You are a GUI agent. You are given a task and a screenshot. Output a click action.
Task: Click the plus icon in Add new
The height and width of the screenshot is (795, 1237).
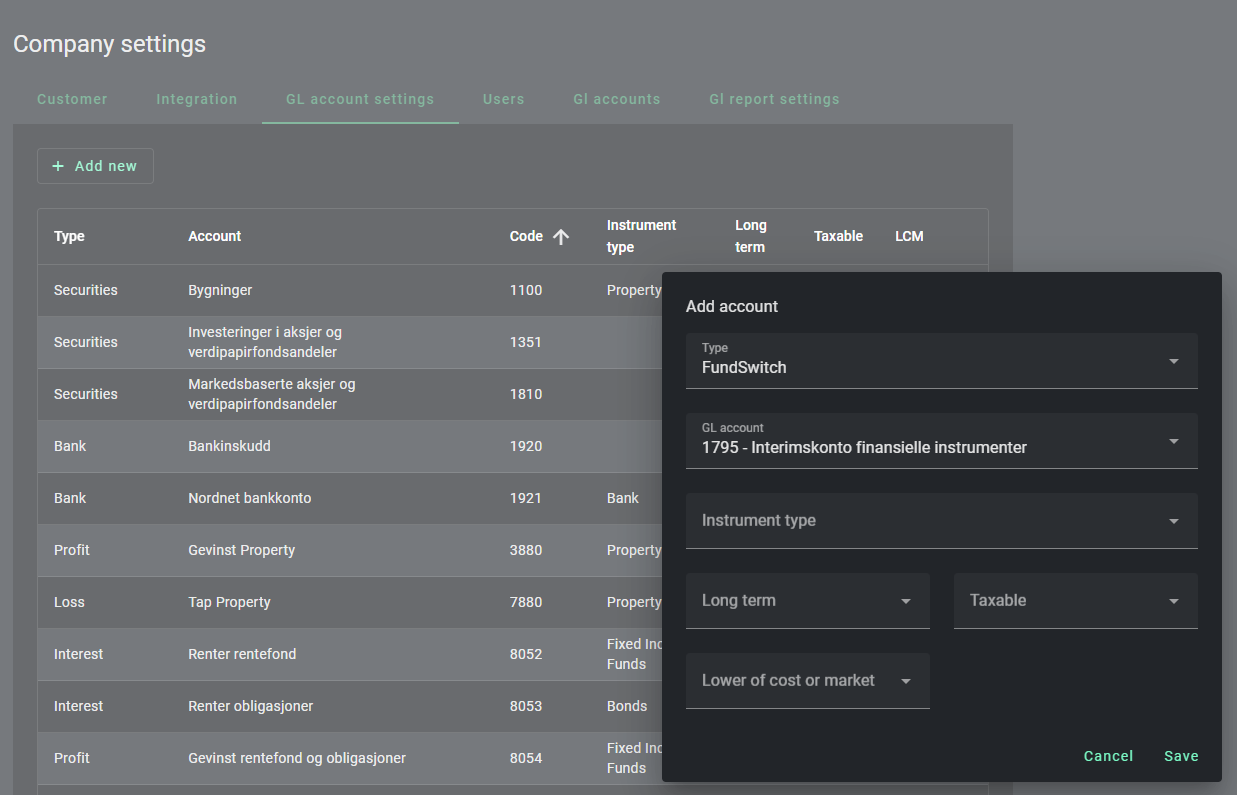58,166
